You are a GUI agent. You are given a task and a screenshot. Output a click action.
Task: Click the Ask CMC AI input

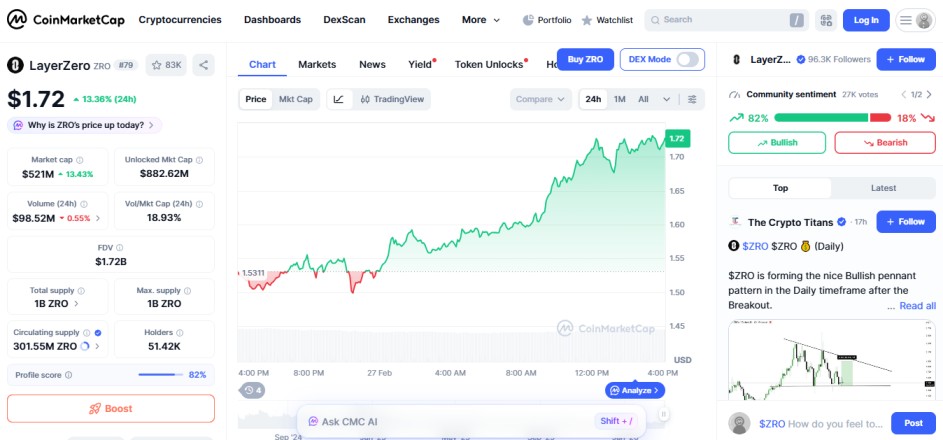471,421
